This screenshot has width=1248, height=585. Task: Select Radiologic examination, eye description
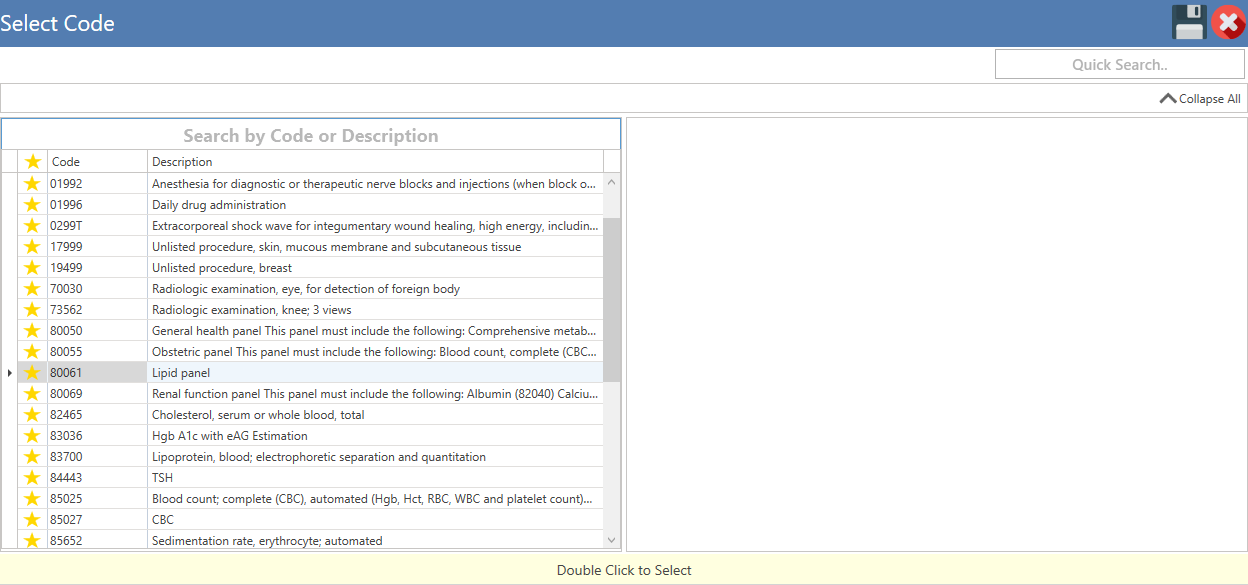pos(376,289)
